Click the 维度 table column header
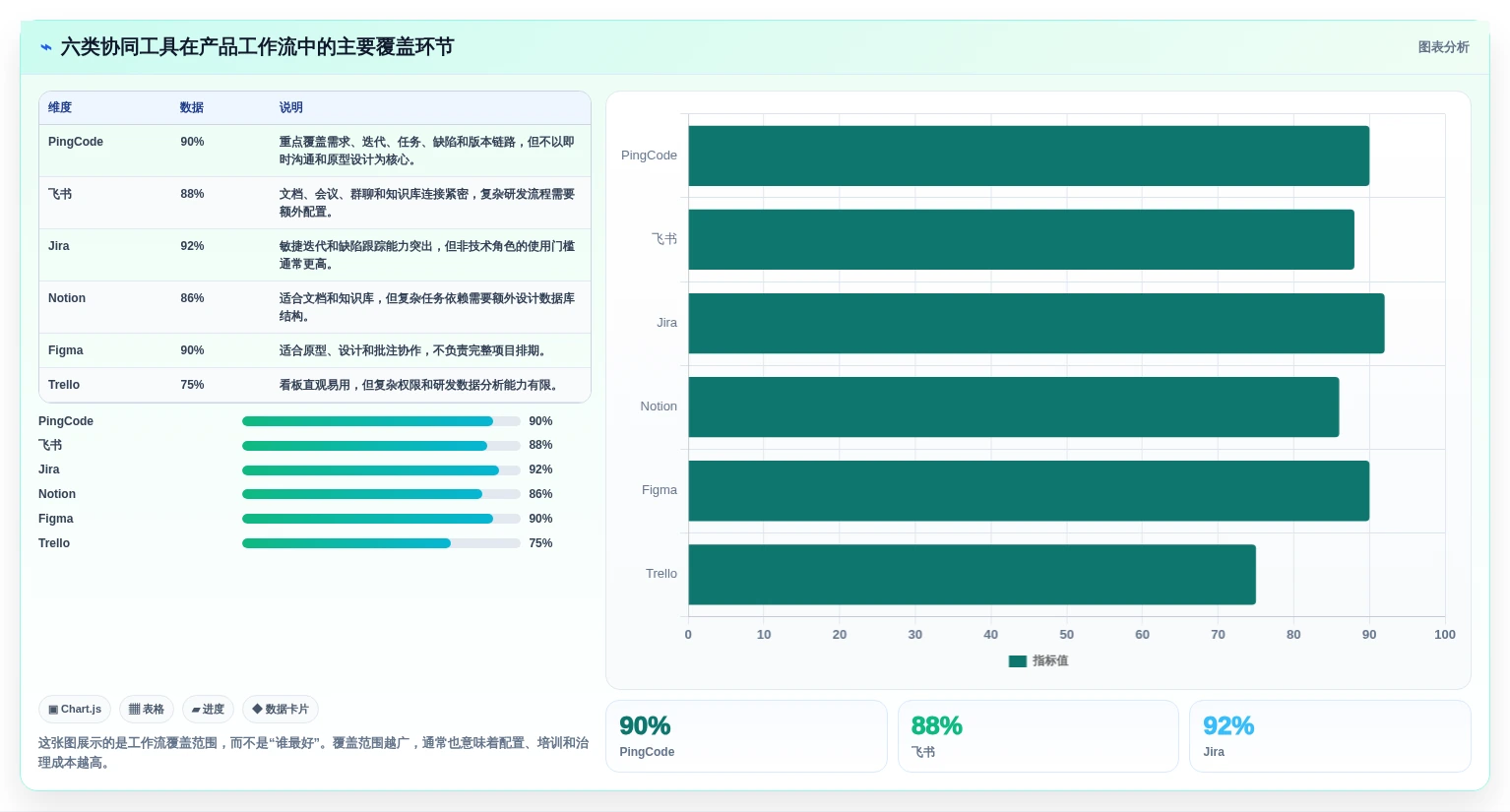 click(60, 107)
